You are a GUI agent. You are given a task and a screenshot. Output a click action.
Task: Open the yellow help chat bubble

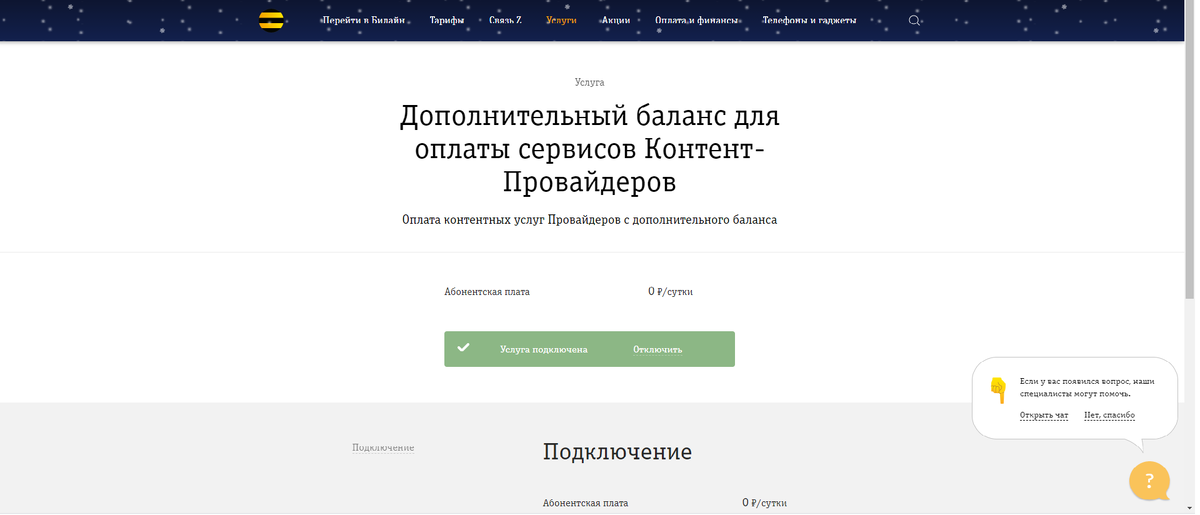coord(1149,480)
